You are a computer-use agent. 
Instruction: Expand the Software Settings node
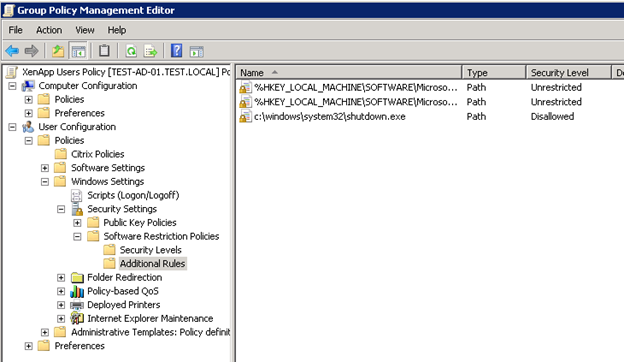pos(45,168)
